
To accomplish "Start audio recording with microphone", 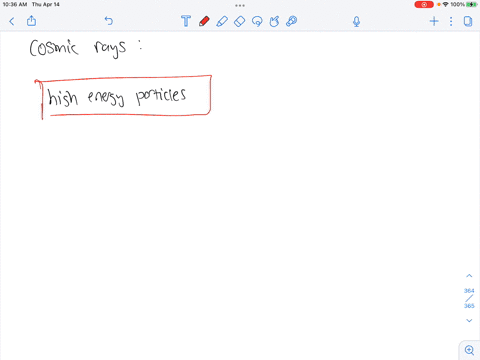I will pos(356,22).
